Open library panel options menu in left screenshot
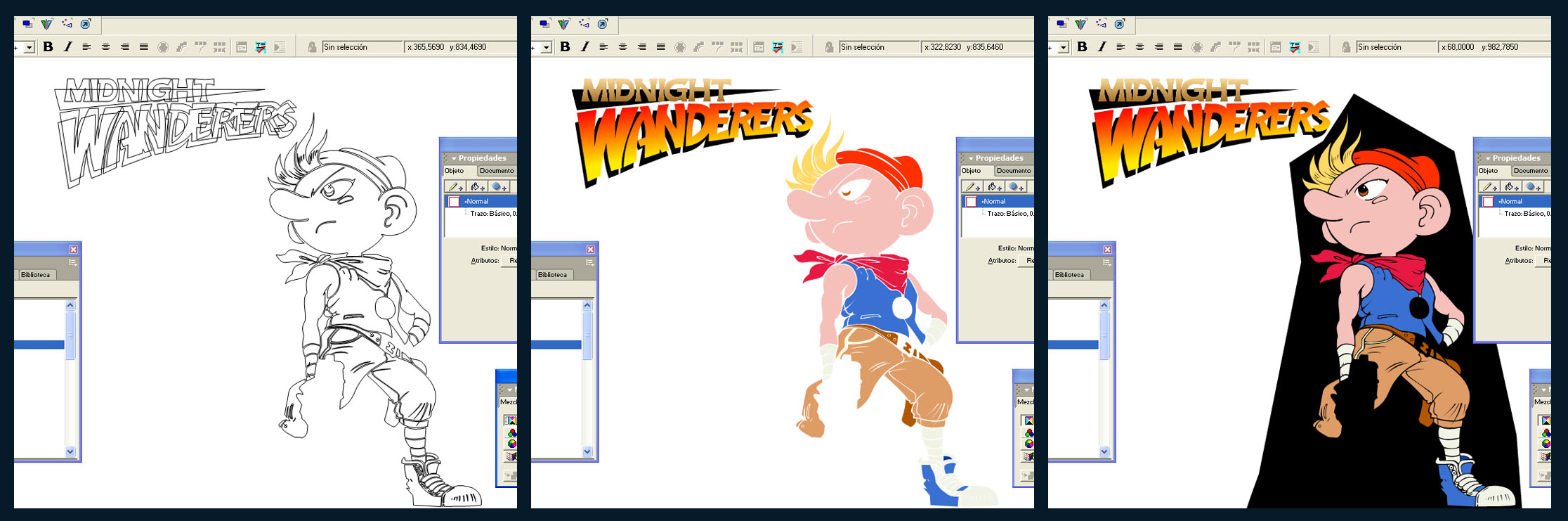 coord(72,262)
